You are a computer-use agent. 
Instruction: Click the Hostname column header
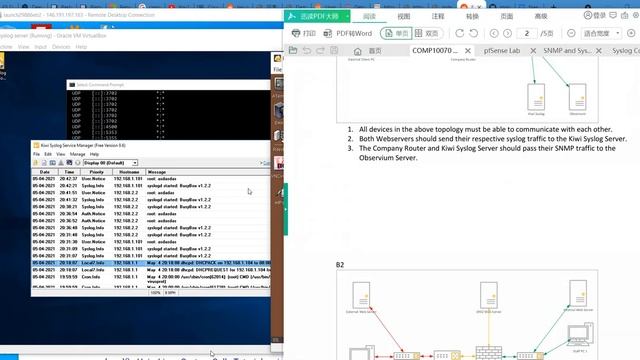129,172
